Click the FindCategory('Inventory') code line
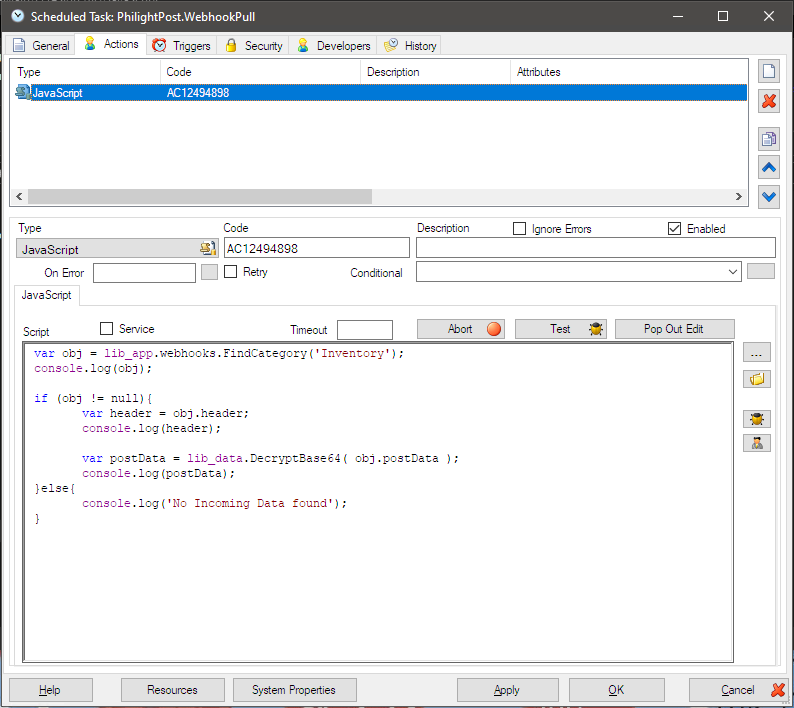 219,353
